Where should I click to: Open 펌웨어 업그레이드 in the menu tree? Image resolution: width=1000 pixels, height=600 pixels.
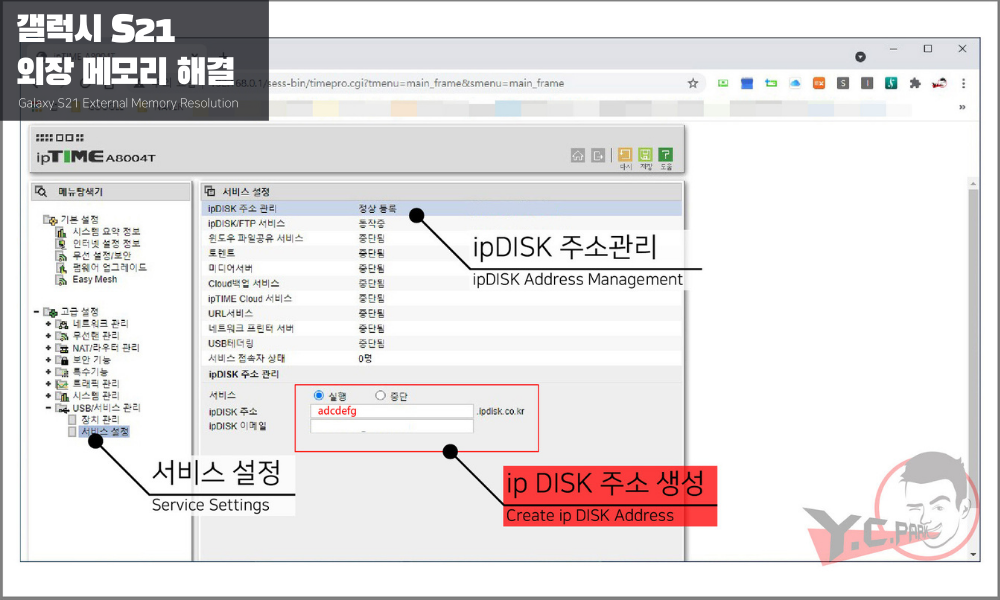pos(109,267)
